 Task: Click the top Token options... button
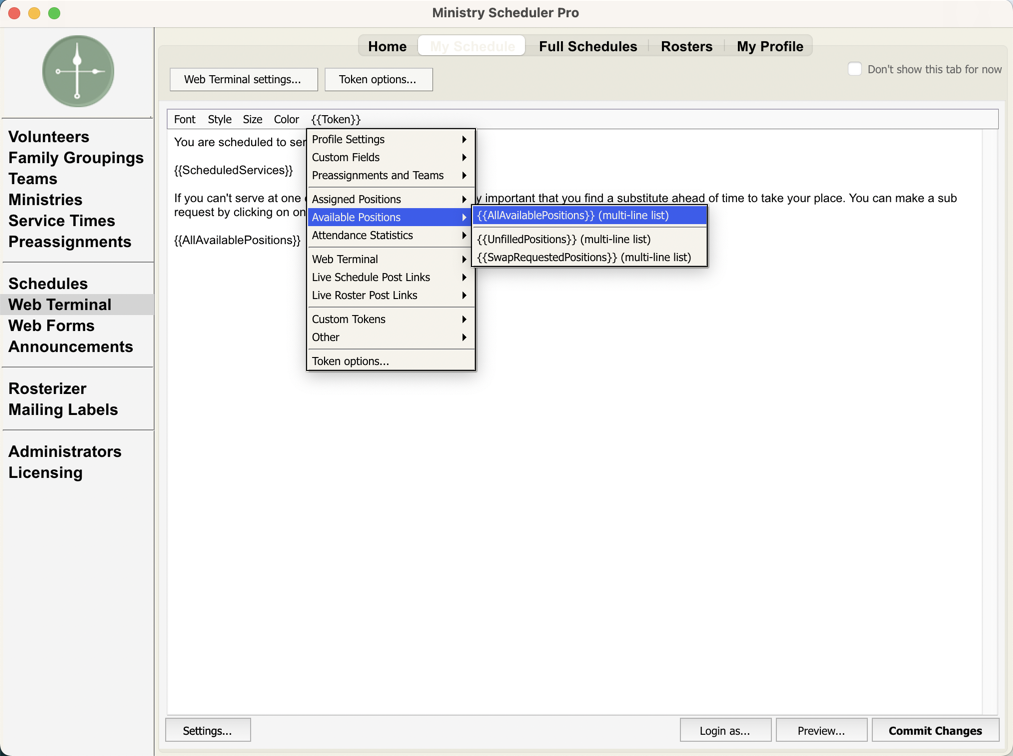(x=378, y=79)
